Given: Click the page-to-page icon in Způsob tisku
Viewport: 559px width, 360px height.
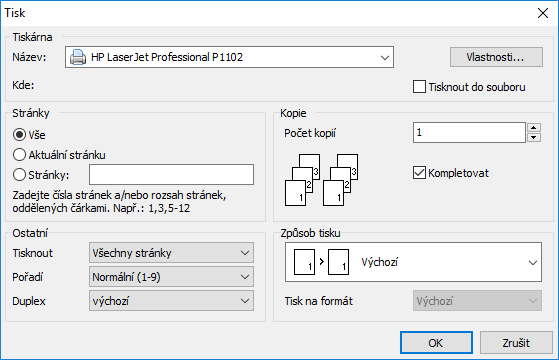Looking at the screenshot, I should (x=321, y=262).
